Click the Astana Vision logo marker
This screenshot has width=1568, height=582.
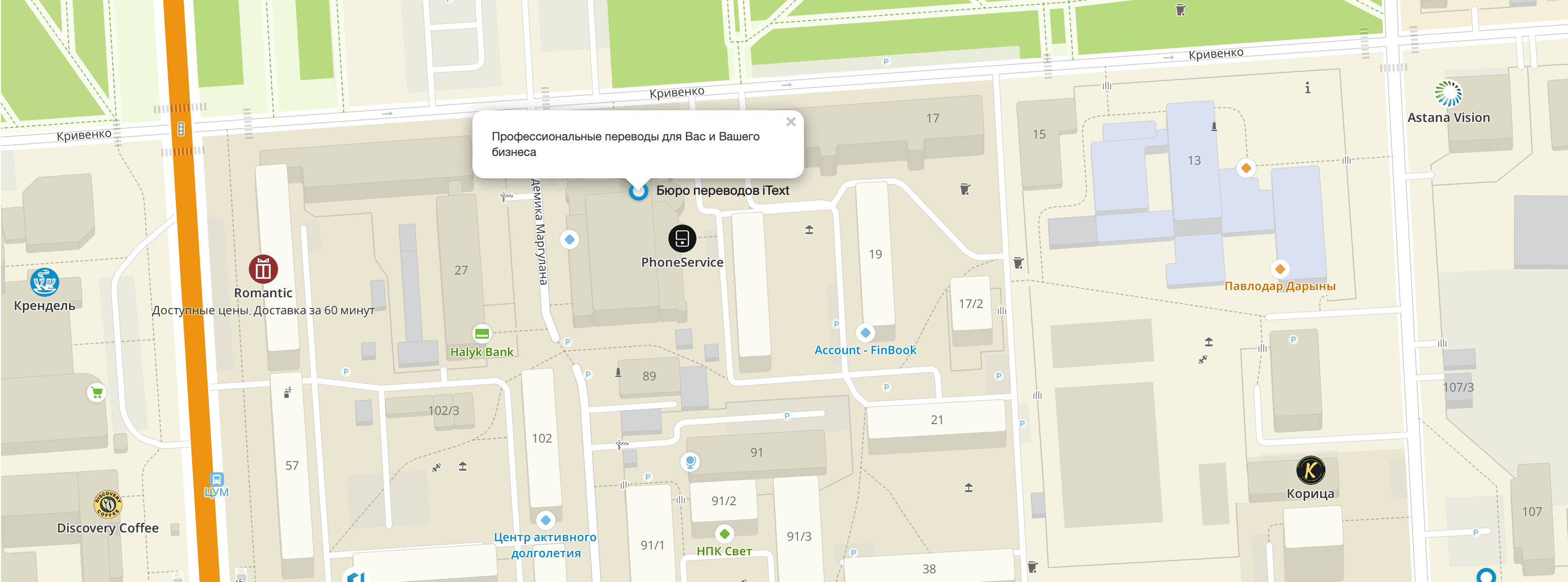click(1448, 94)
